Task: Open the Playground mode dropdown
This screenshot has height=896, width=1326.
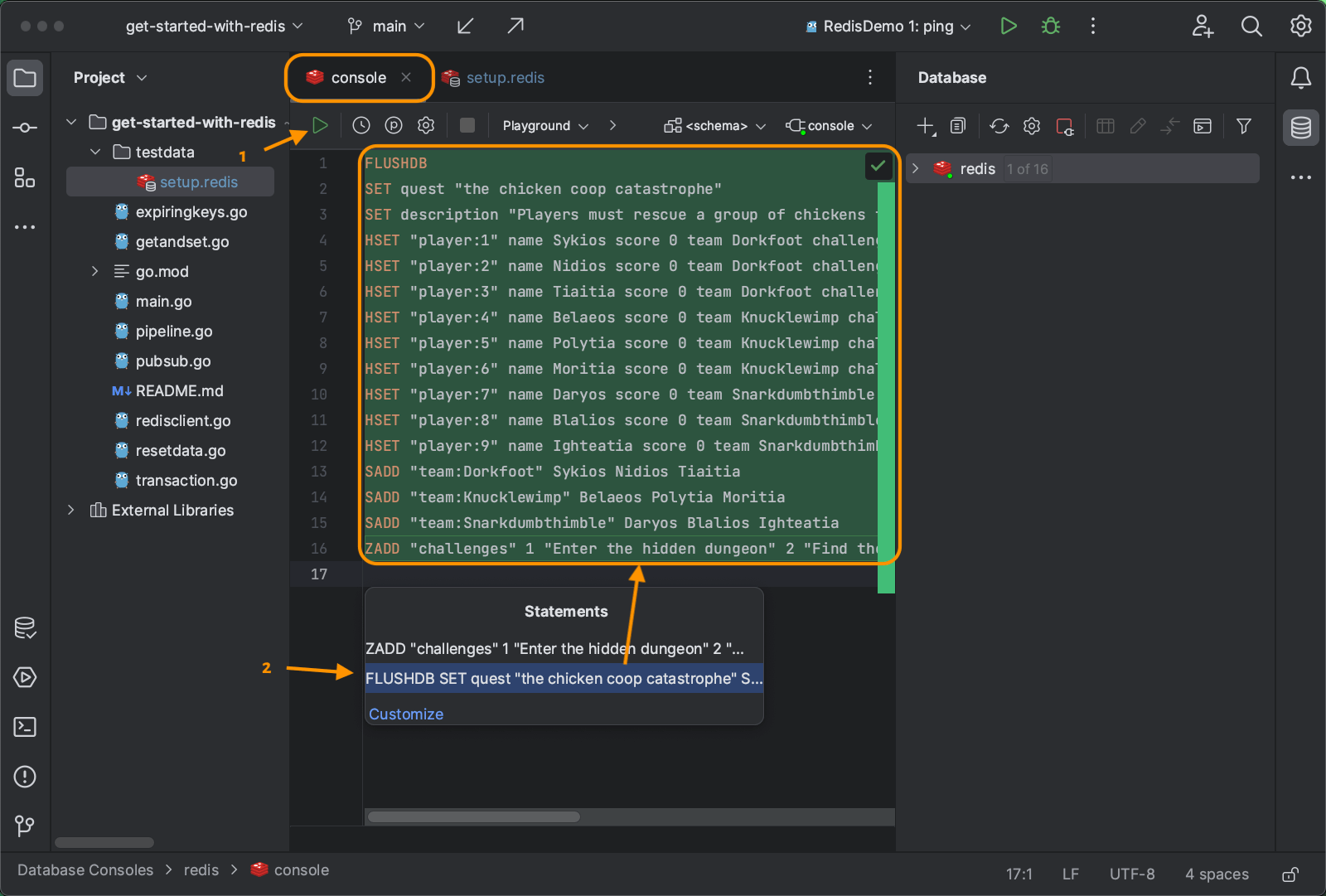Action: (545, 126)
